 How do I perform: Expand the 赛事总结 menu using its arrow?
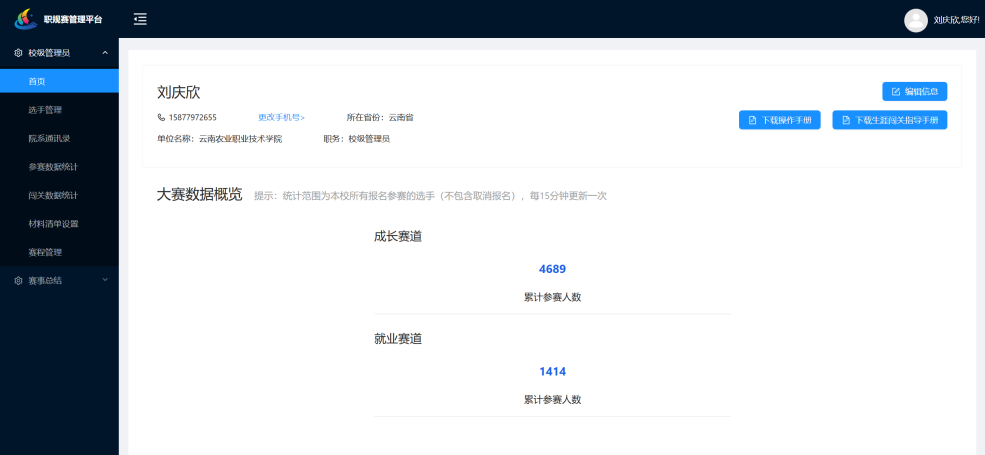pos(105,281)
